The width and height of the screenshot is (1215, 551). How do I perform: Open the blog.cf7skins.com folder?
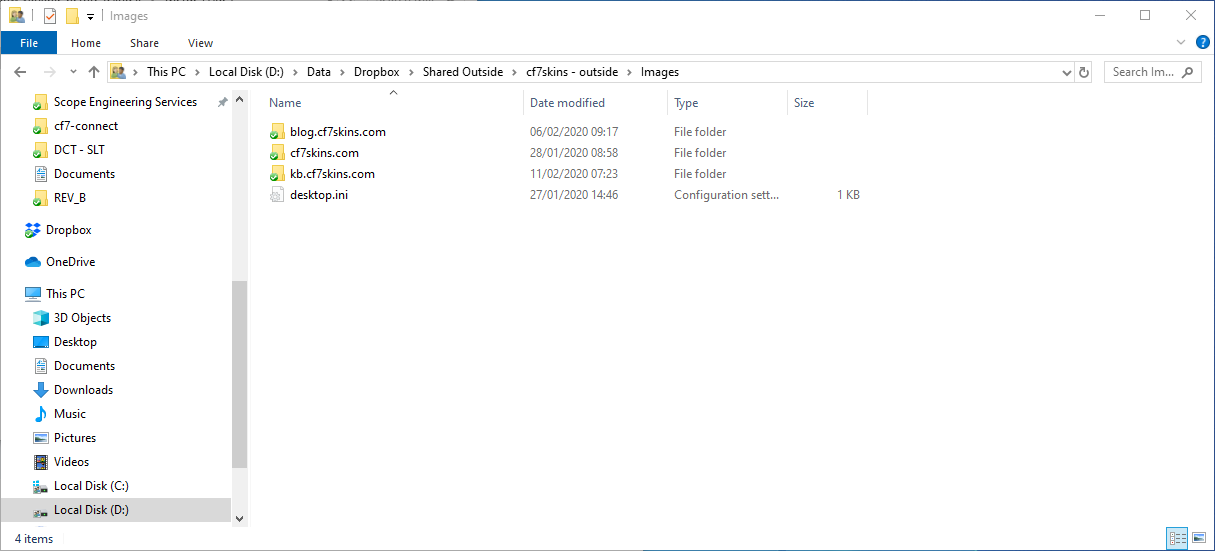pyautogui.click(x=337, y=132)
